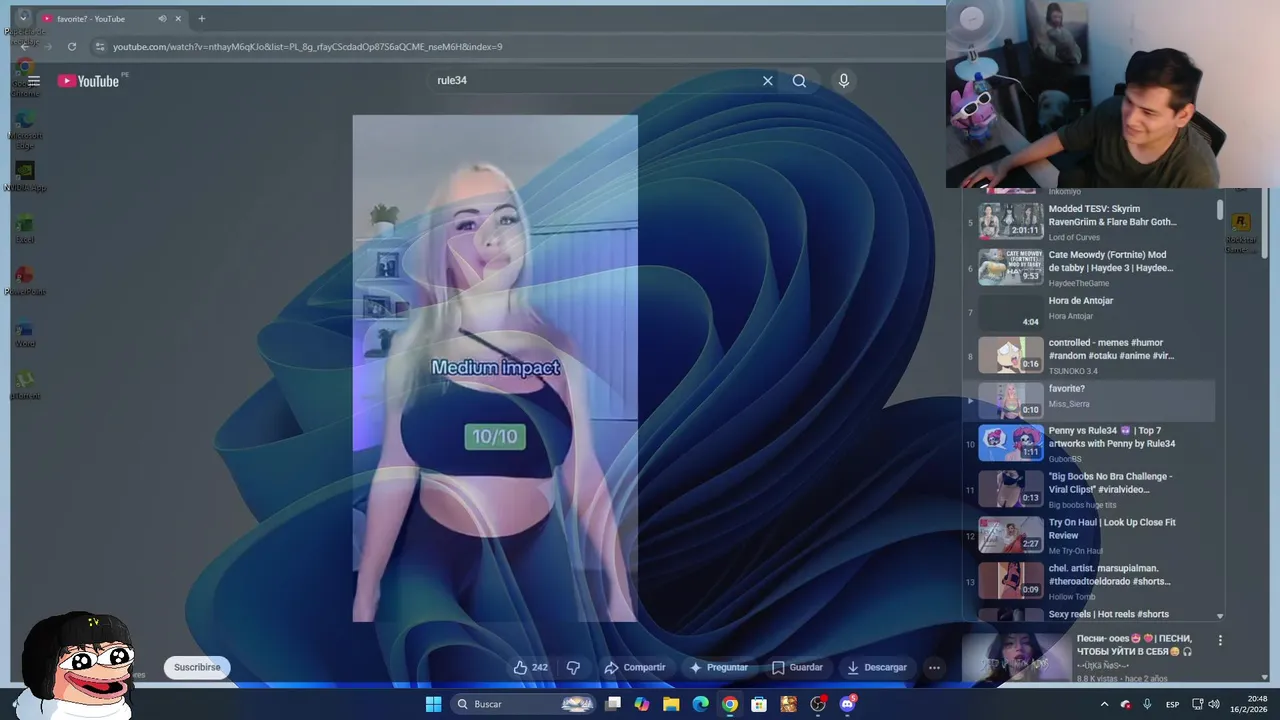Image resolution: width=1280 pixels, height=720 pixels.
Task: Open more actions ellipsis under the video
Action: [x=934, y=667]
